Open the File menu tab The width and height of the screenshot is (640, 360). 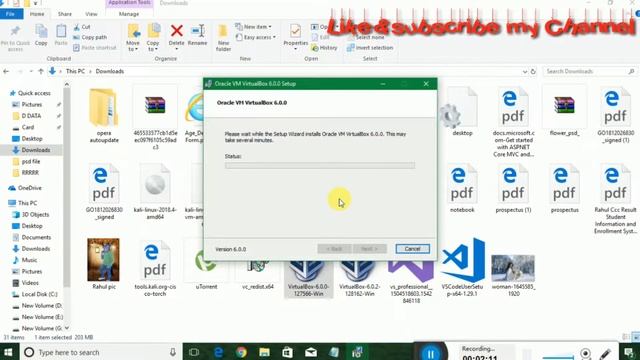(11, 14)
